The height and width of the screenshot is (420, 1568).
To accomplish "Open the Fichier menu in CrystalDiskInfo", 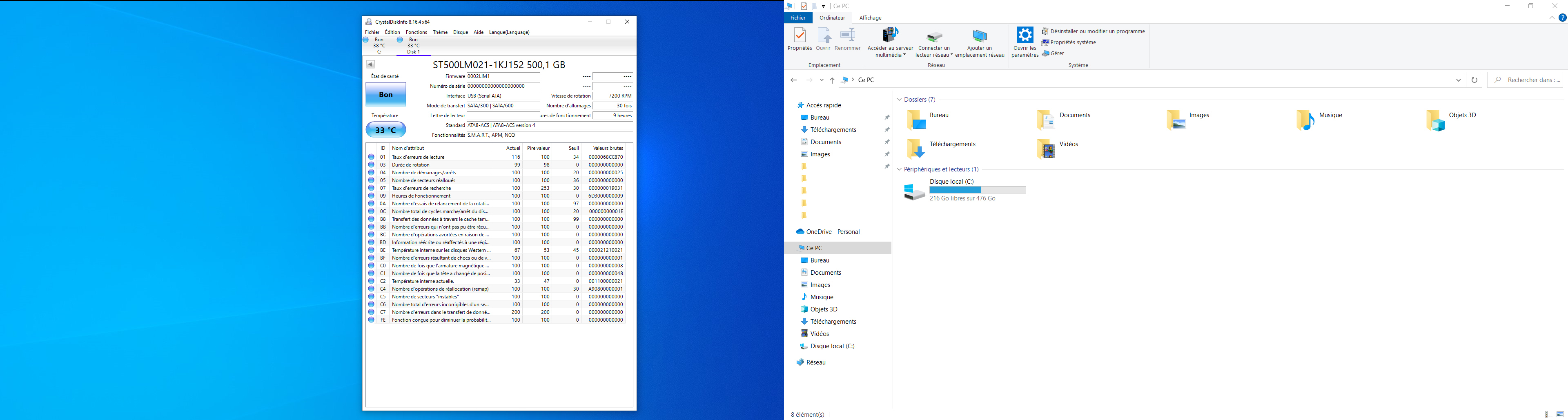I will tap(372, 32).
